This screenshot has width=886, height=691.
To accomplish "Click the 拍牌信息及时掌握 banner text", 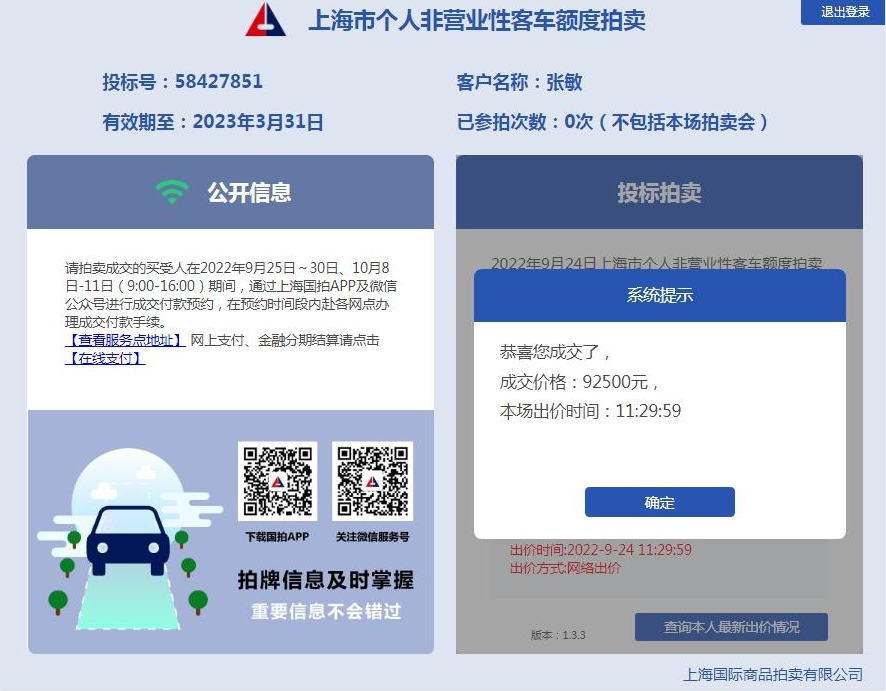I will click(x=325, y=580).
